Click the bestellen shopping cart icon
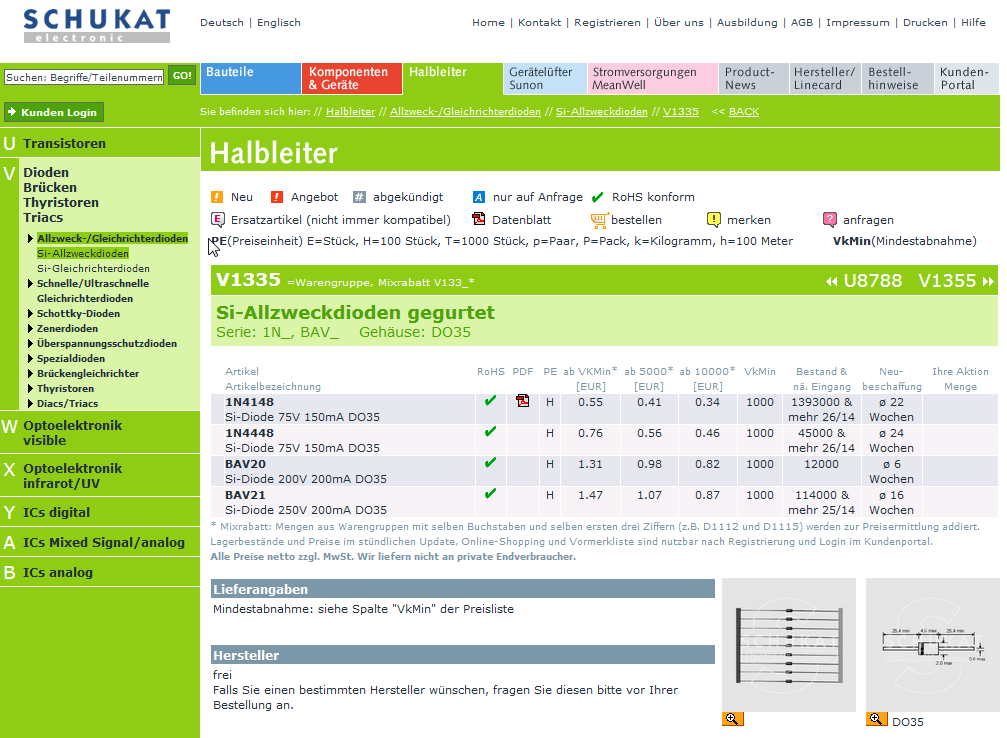The height and width of the screenshot is (738, 1007). (x=599, y=220)
